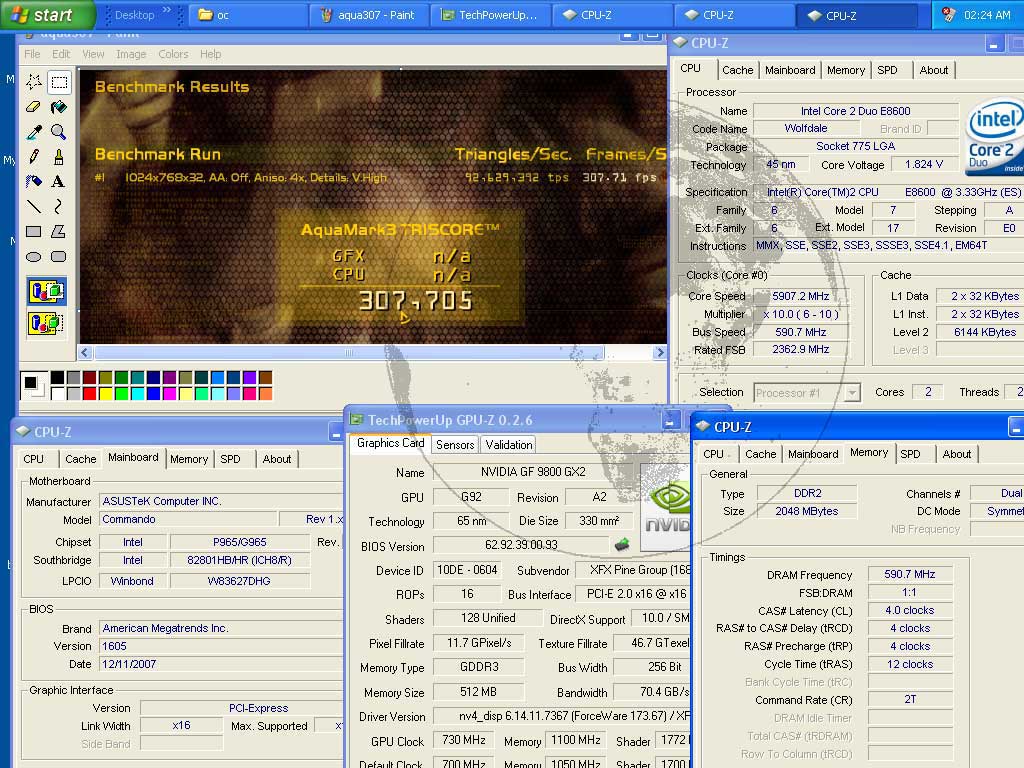Click the Paint horizontal scrollbar thumb
The image size is (1024, 768).
pos(349,353)
